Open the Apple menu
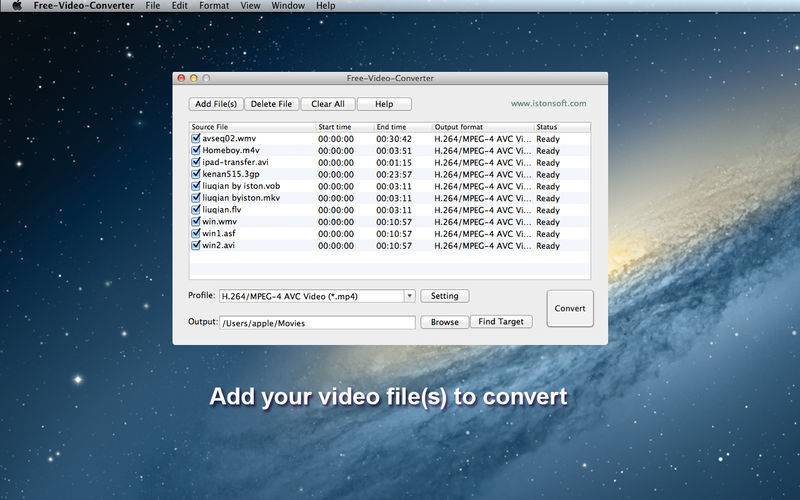The height and width of the screenshot is (500, 800). 17,6
